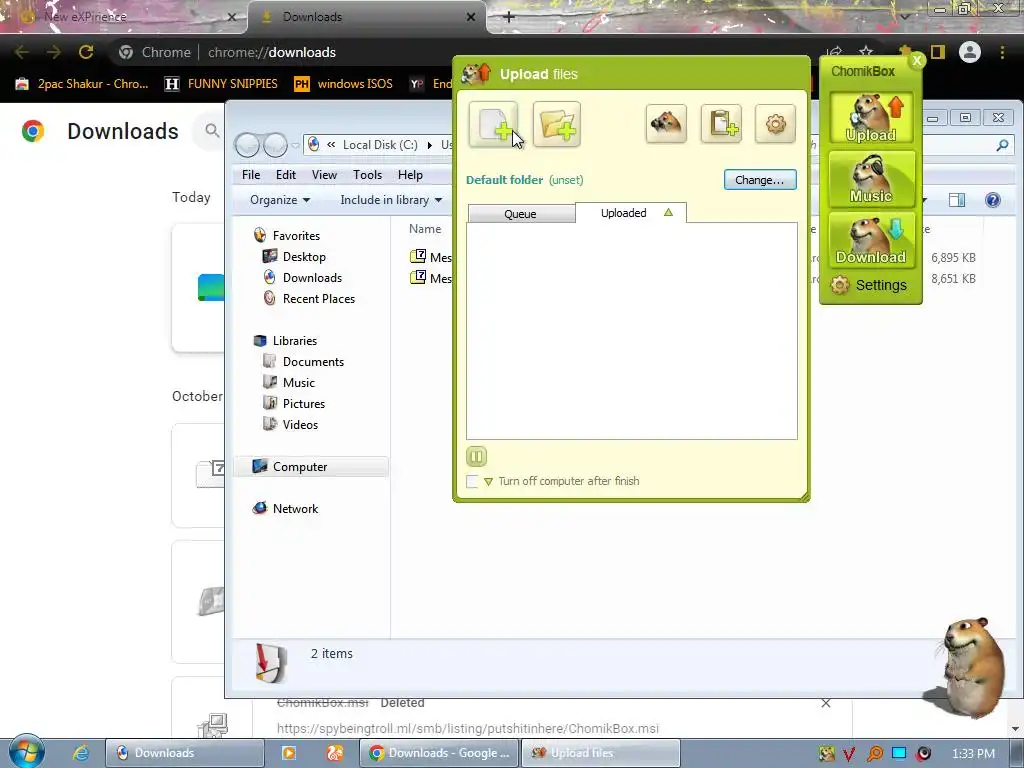The height and width of the screenshot is (768, 1024).
Task: Open Windows Media Player taskbar icon
Action: coord(288,753)
